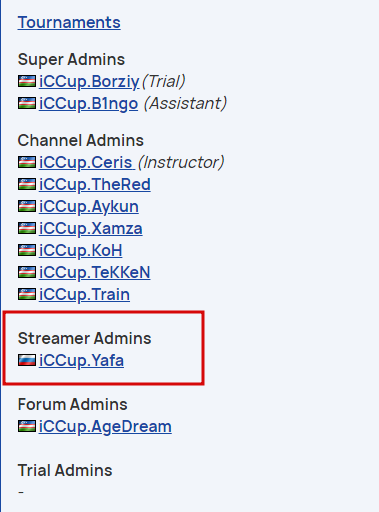The width and height of the screenshot is (379, 512).
Task: Click flag icon beside iCCup.Ceris
Action: pyautogui.click(x=27, y=162)
